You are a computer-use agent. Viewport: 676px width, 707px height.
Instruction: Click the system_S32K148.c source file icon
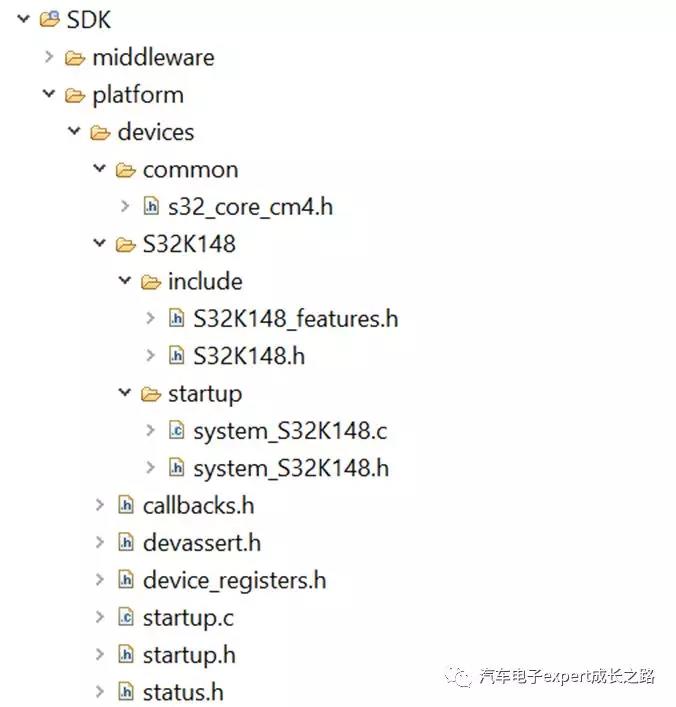click(x=177, y=431)
